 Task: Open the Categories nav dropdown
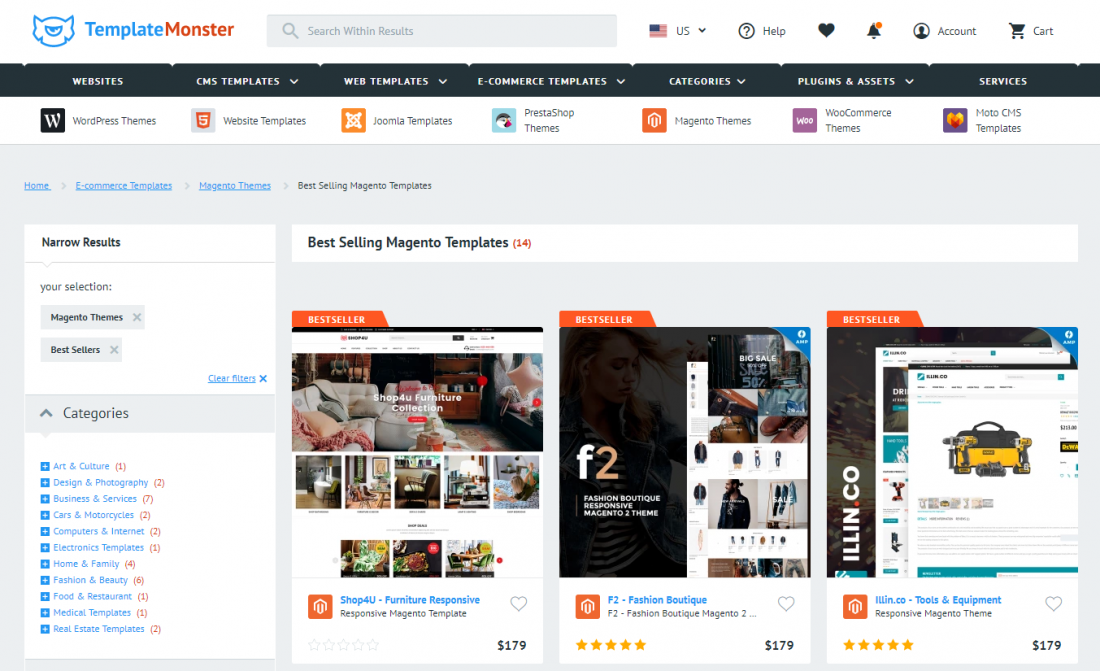tap(707, 81)
